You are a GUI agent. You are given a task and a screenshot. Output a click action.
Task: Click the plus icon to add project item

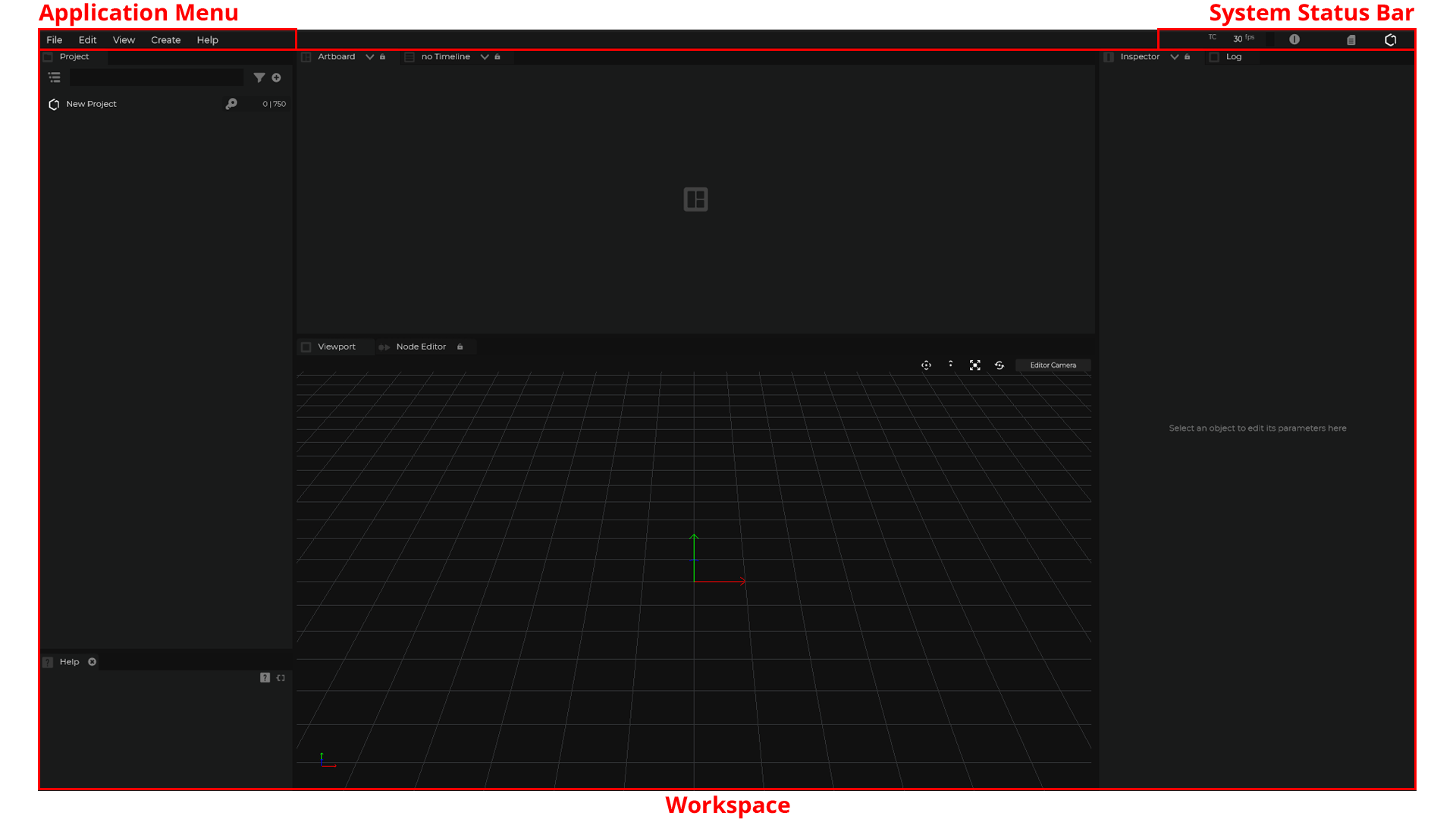click(x=277, y=77)
